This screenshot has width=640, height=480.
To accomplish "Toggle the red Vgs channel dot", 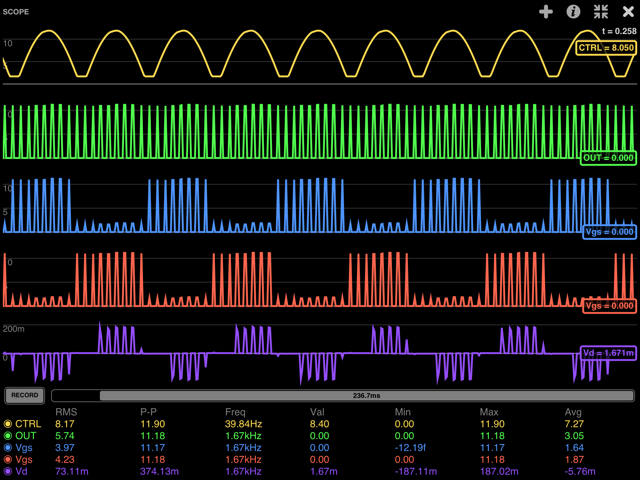I will [x=8, y=460].
